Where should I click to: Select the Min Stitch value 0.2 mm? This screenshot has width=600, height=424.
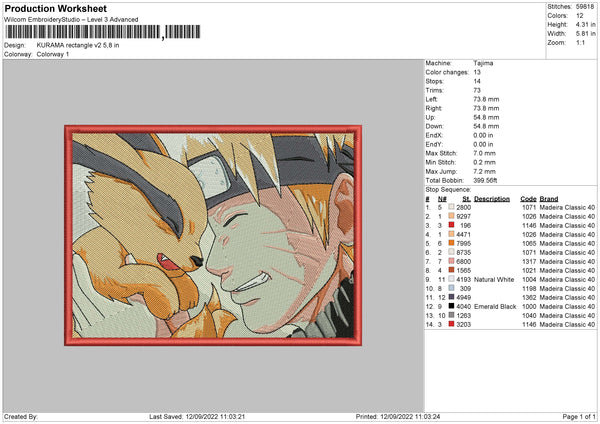[x=484, y=162]
